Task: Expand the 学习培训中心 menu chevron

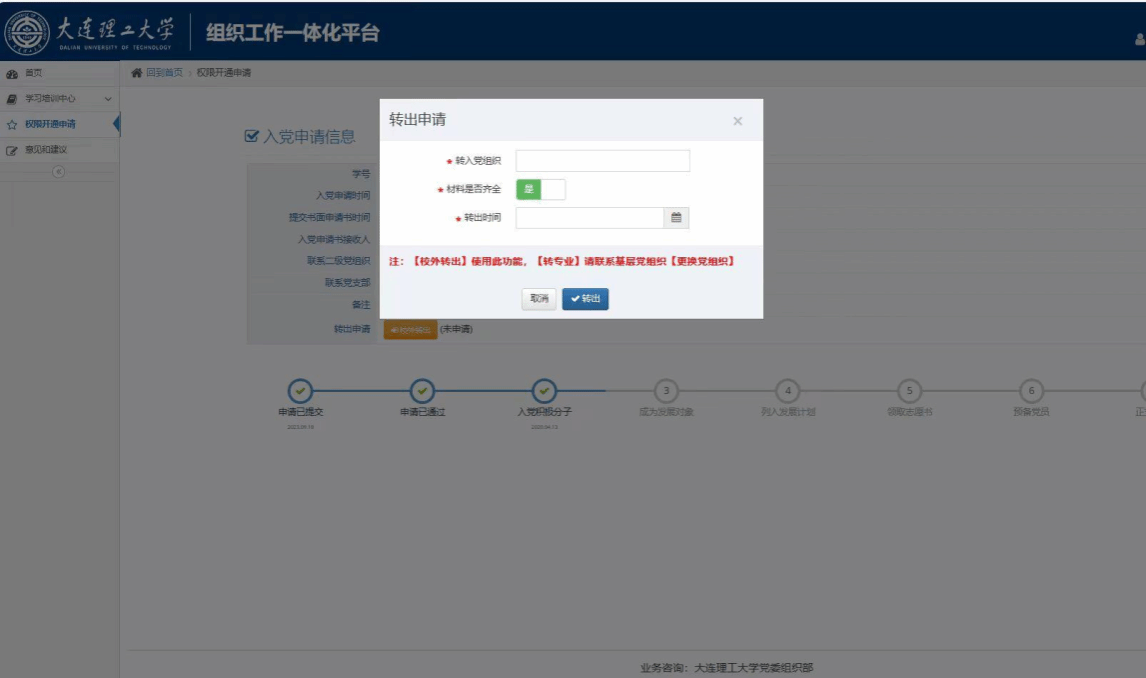Action: click(x=107, y=99)
